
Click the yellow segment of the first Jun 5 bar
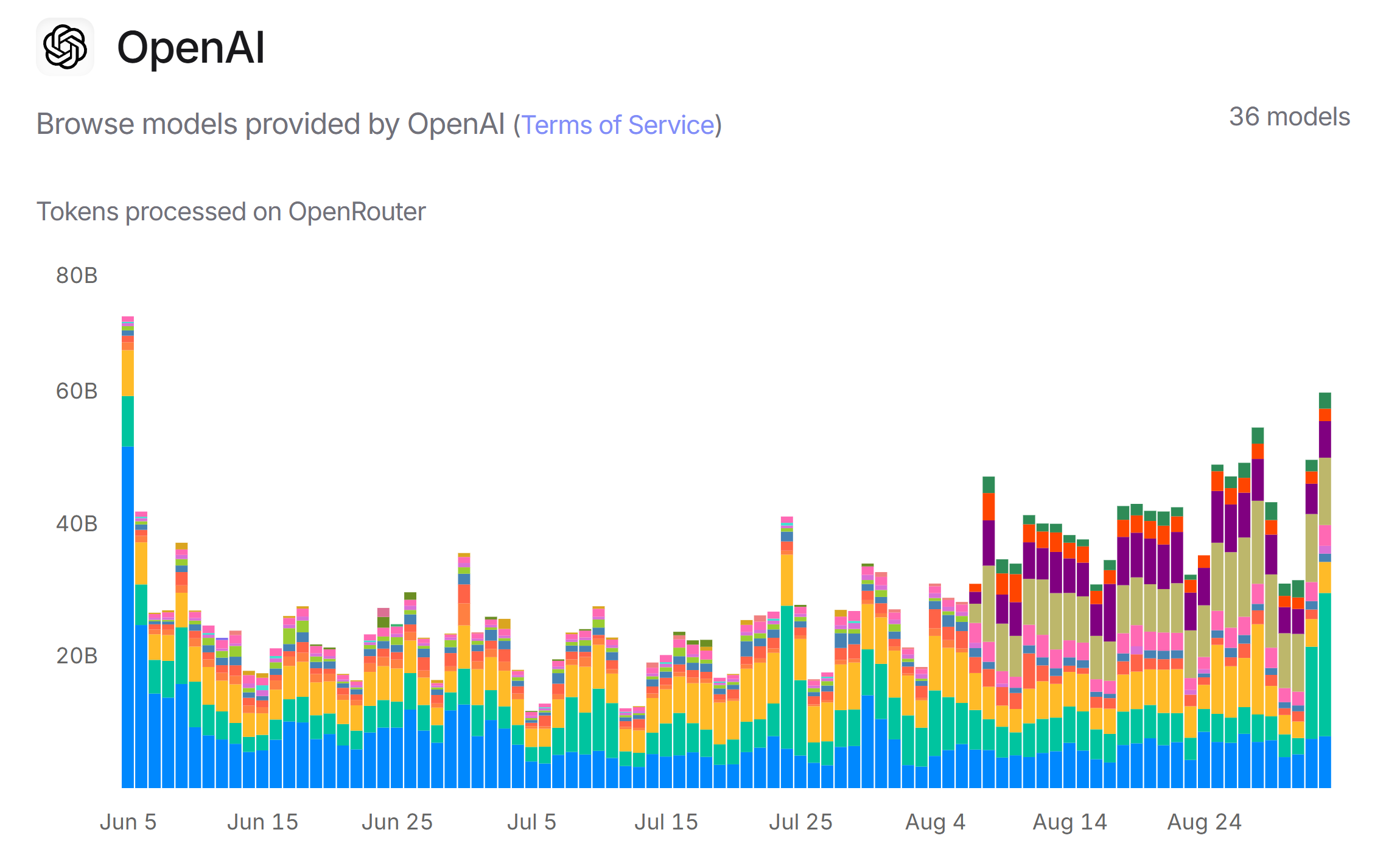click(x=128, y=372)
